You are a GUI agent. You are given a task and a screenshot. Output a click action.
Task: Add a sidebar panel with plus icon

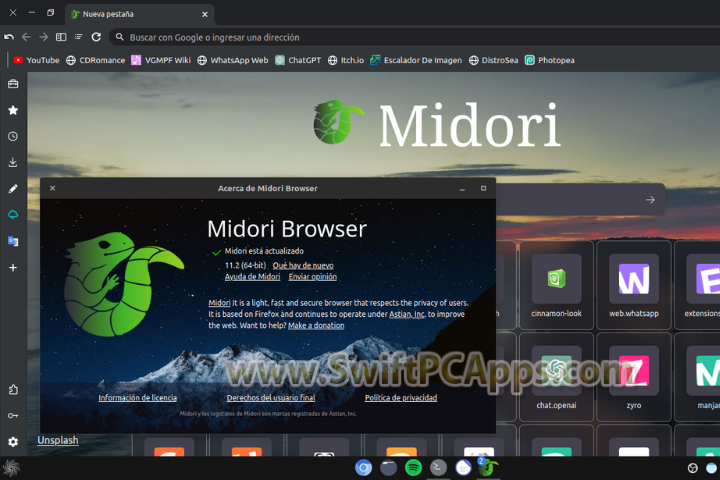click(x=13, y=267)
